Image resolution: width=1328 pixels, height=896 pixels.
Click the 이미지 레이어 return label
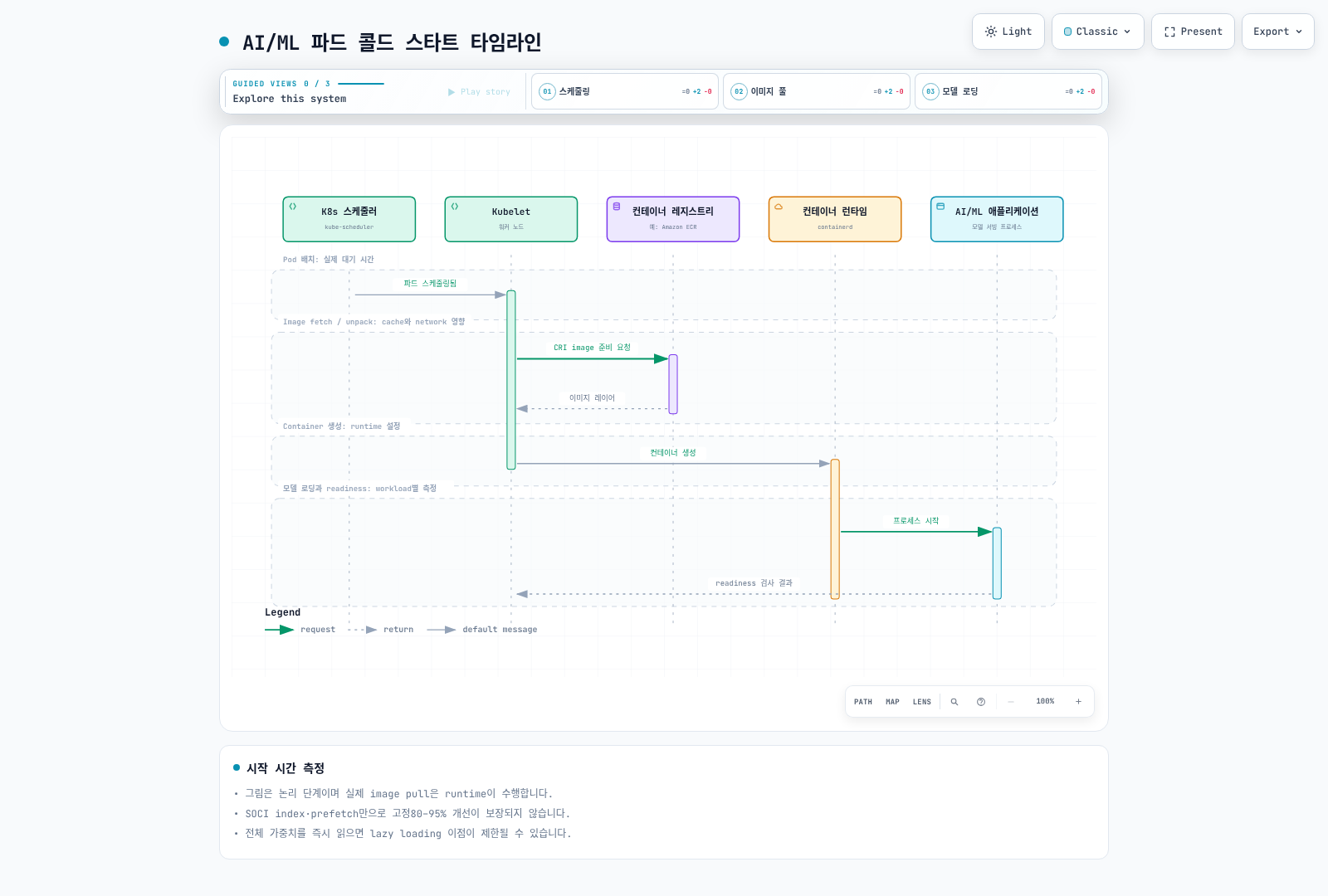point(593,398)
